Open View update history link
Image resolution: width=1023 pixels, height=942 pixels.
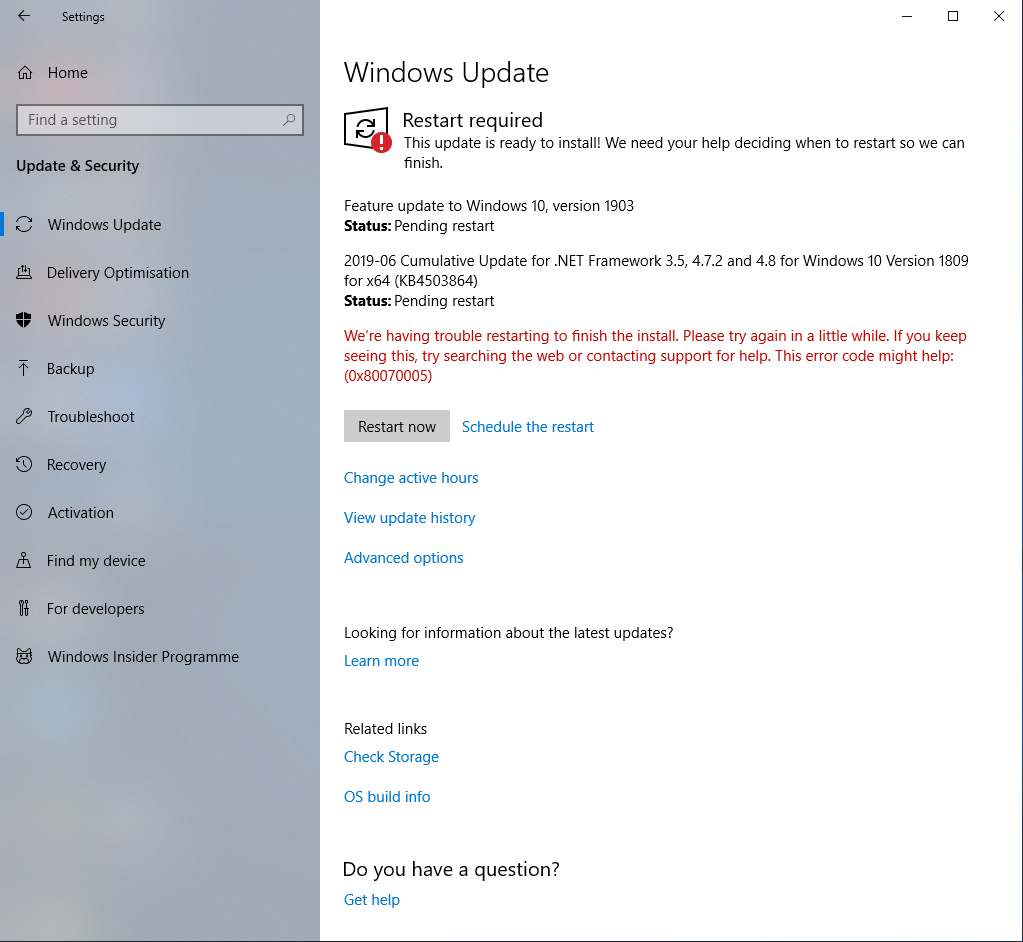point(410,518)
